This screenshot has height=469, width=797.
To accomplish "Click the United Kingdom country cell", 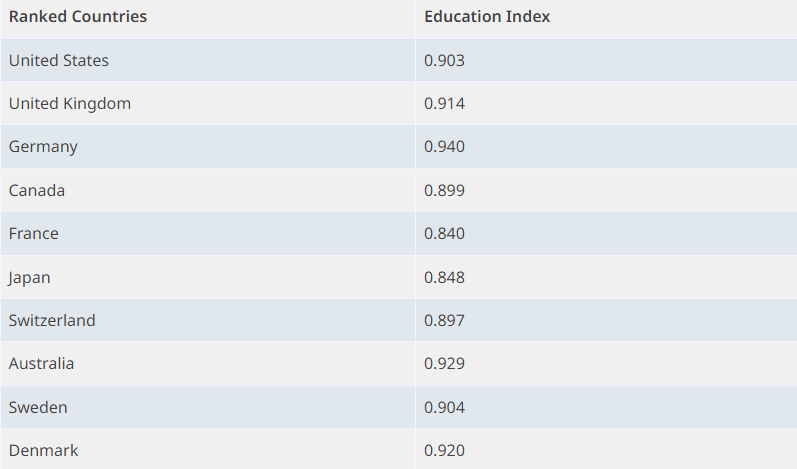I will pyautogui.click(x=70, y=104).
